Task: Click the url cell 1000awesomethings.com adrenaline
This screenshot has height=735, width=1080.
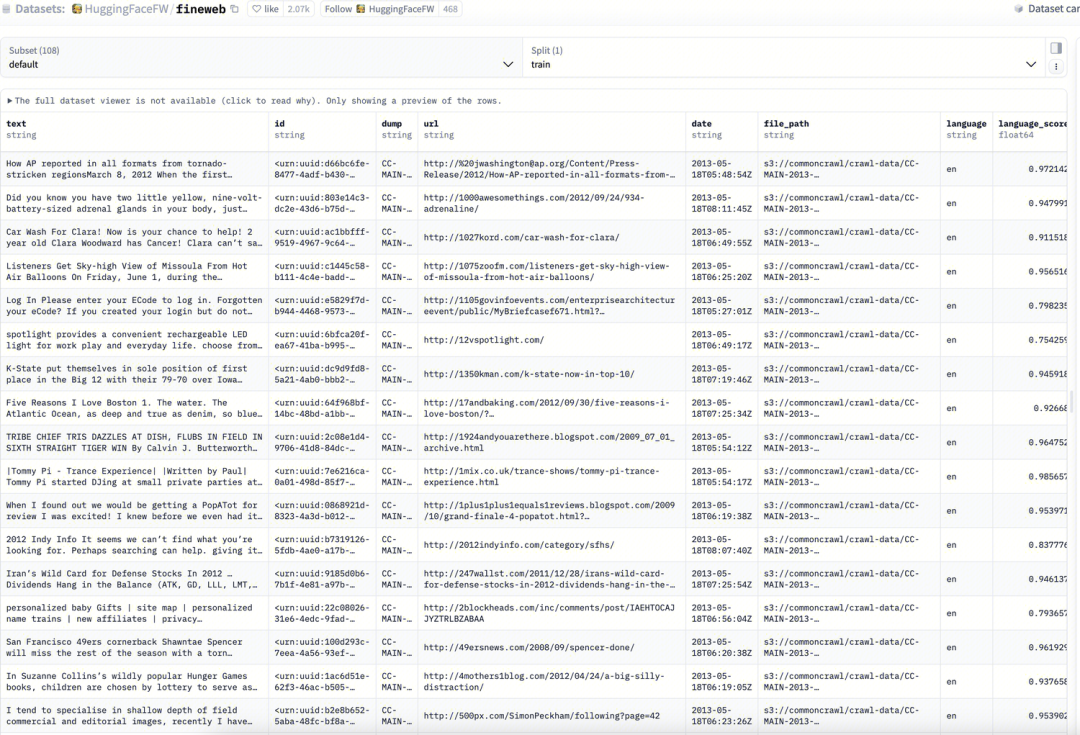Action: click(552, 203)
